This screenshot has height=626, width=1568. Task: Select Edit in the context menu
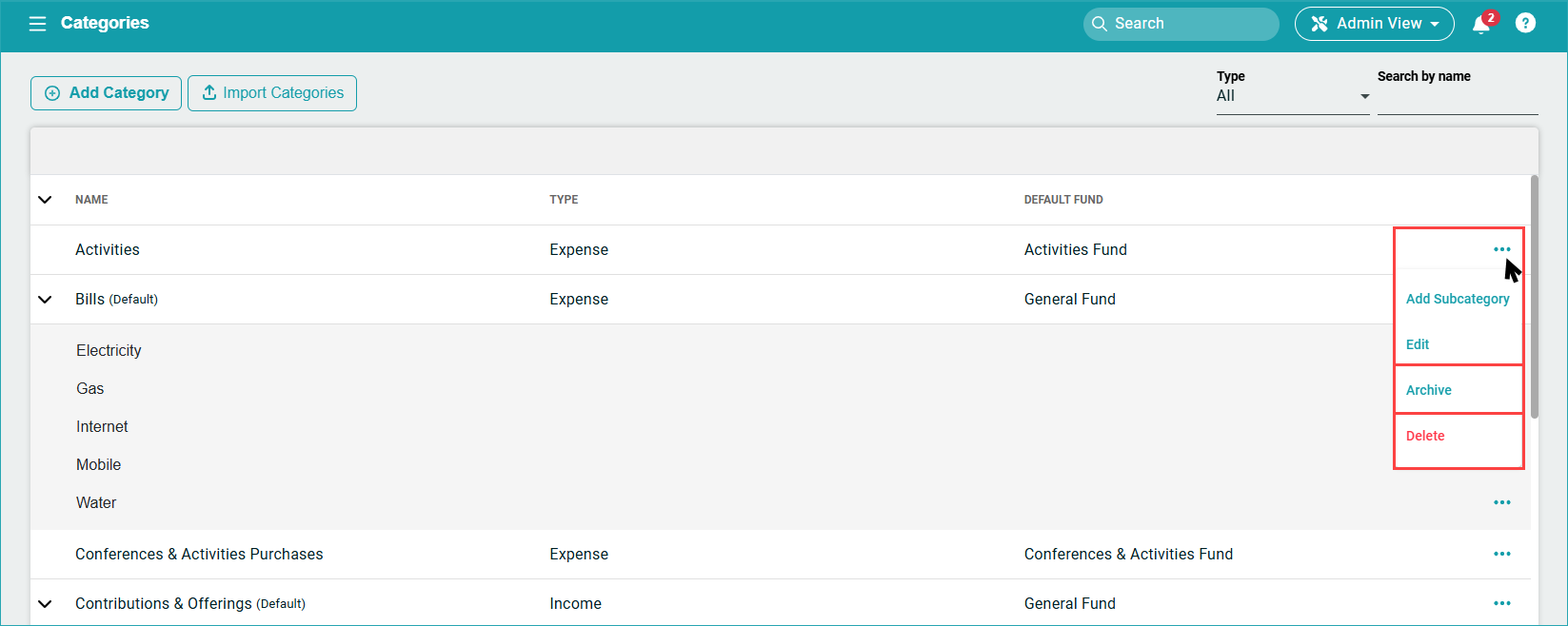(x=1418, y=344)
